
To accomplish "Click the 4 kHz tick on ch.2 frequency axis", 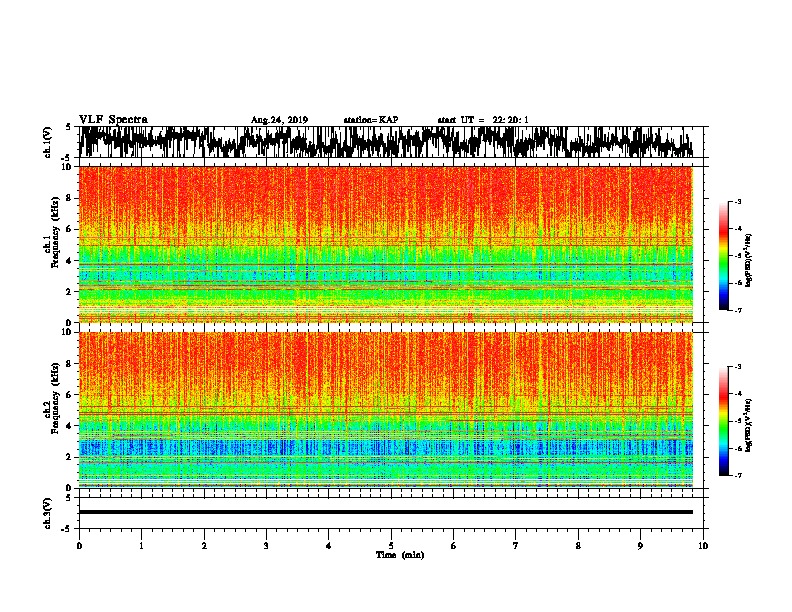I will tap(71, 426).
